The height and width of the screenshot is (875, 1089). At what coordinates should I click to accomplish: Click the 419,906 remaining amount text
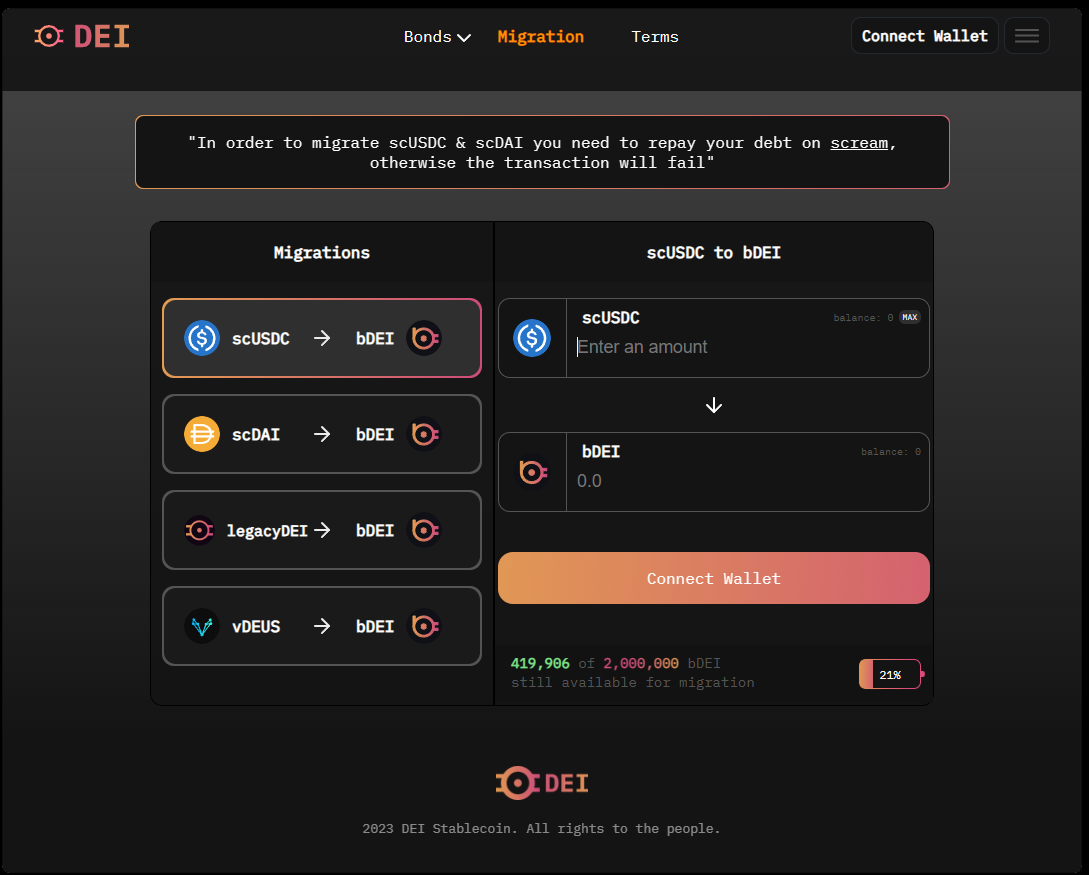pyautogui.click(x=540, y=663)
